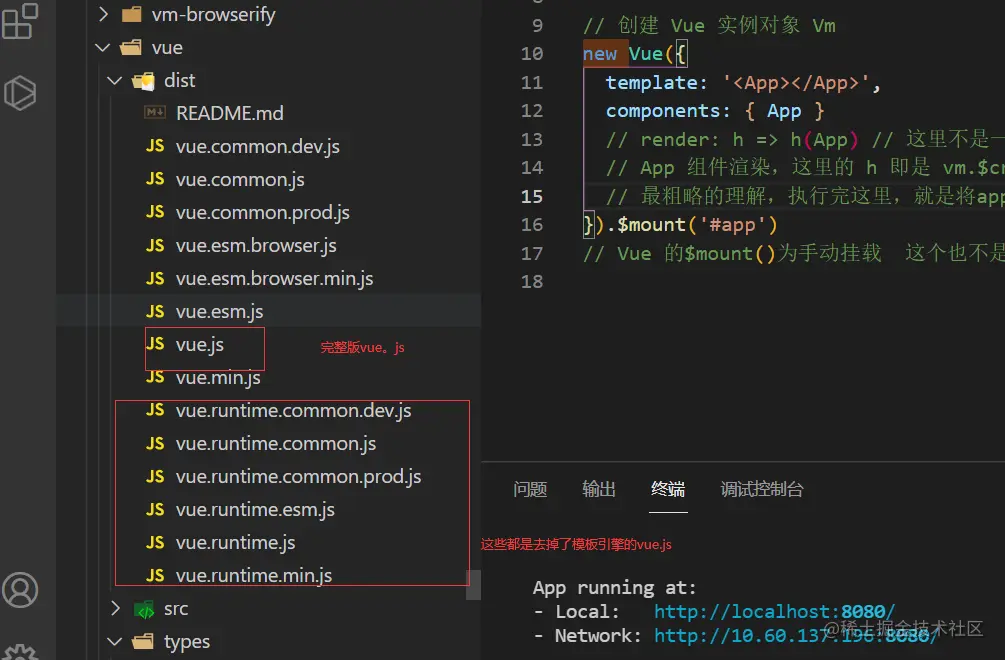Open the Manage gear icon

(20, 652)
